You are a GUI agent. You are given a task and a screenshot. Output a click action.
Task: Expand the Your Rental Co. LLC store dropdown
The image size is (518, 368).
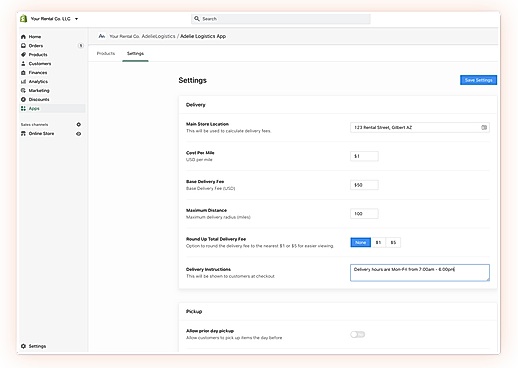click(x=76, y=19)
